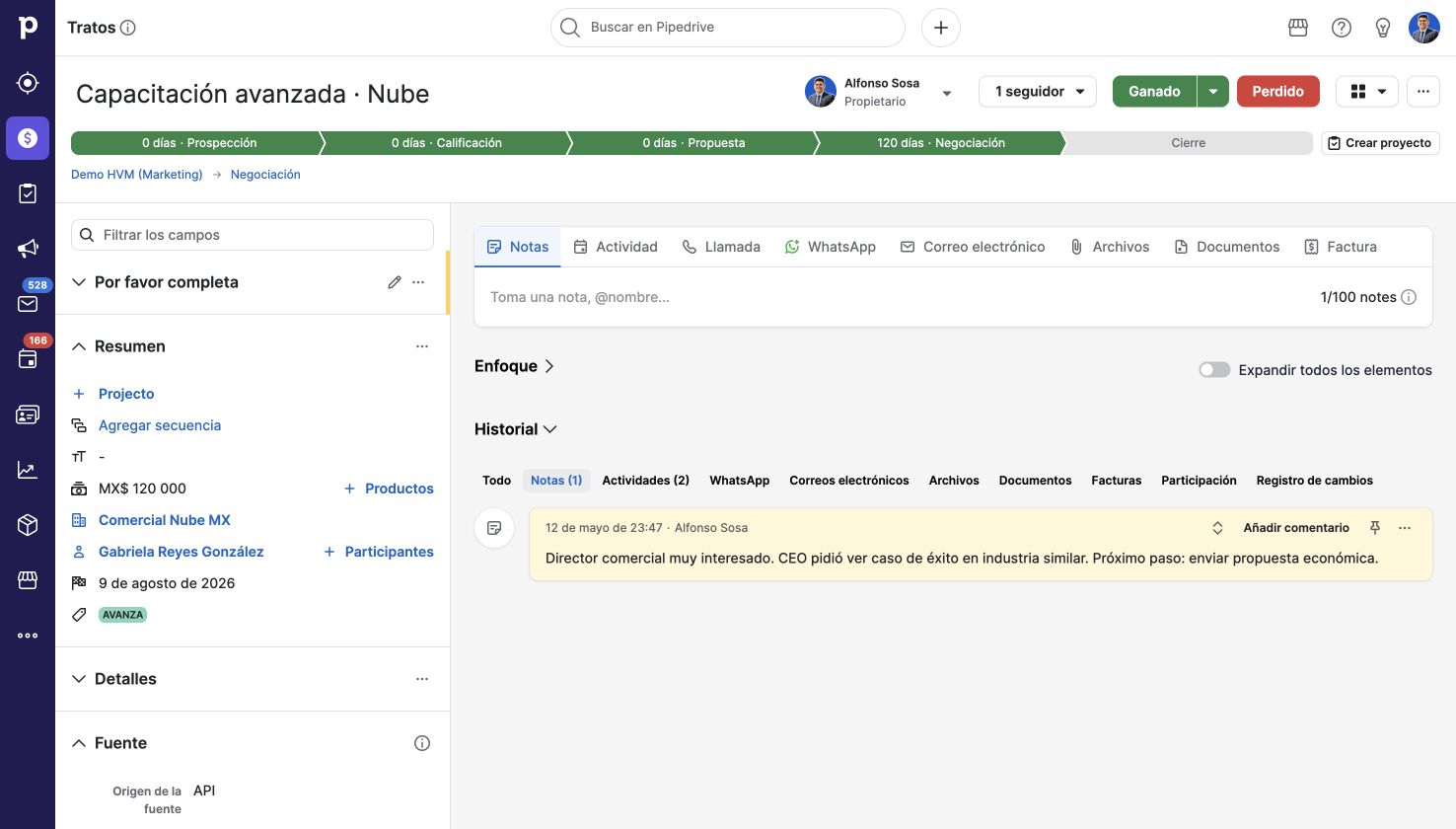Open help question mark icon
This screenshot has width=1456, height=829.
1342,28
